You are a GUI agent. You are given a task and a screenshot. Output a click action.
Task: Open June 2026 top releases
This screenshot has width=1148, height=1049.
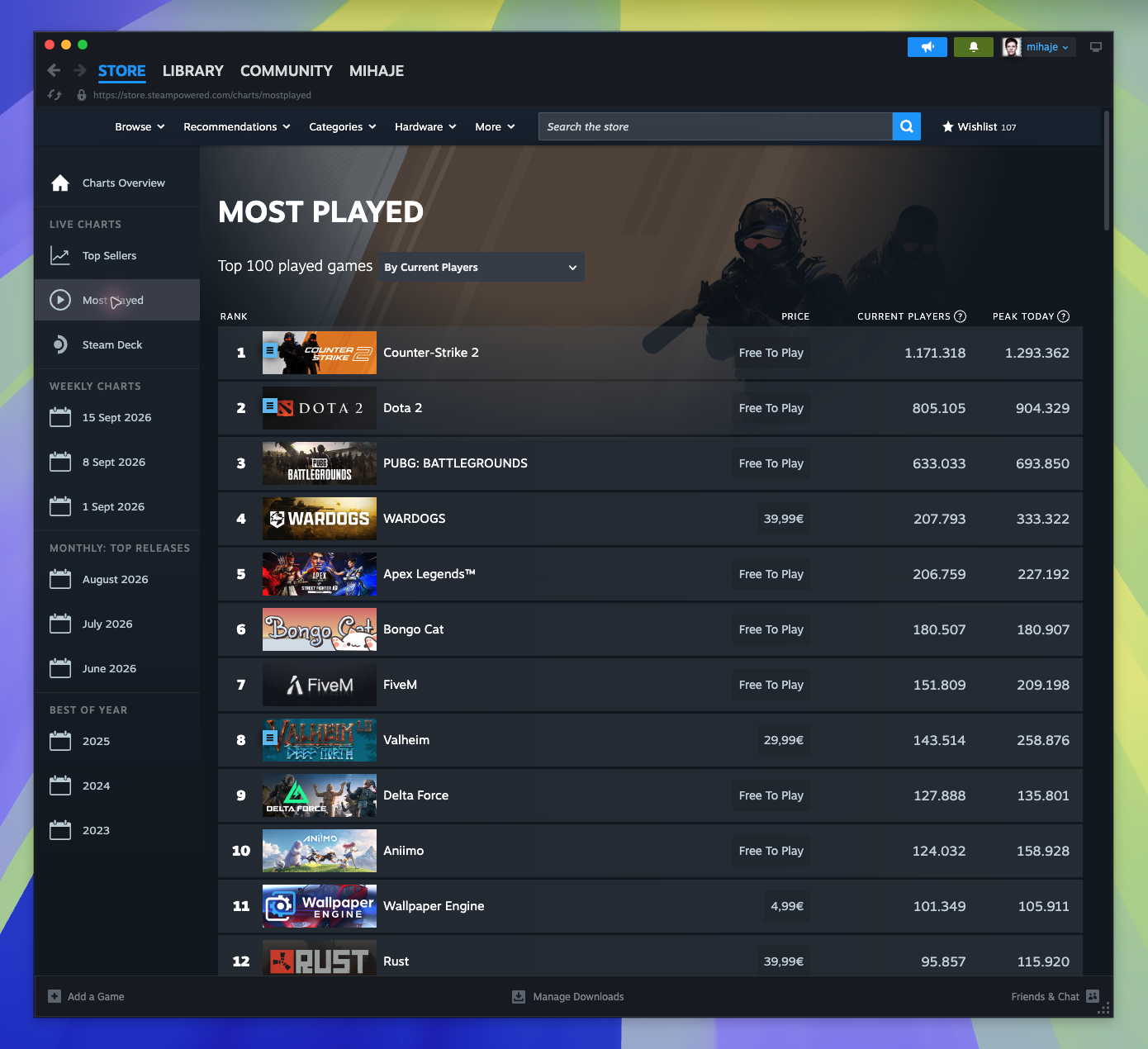tap(117, 668)
